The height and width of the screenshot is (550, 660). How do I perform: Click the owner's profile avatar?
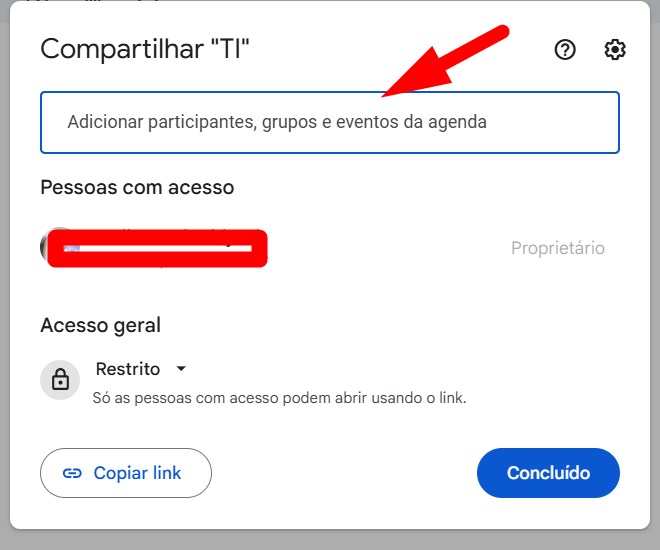pyautogui.click(x=50, y=244)
